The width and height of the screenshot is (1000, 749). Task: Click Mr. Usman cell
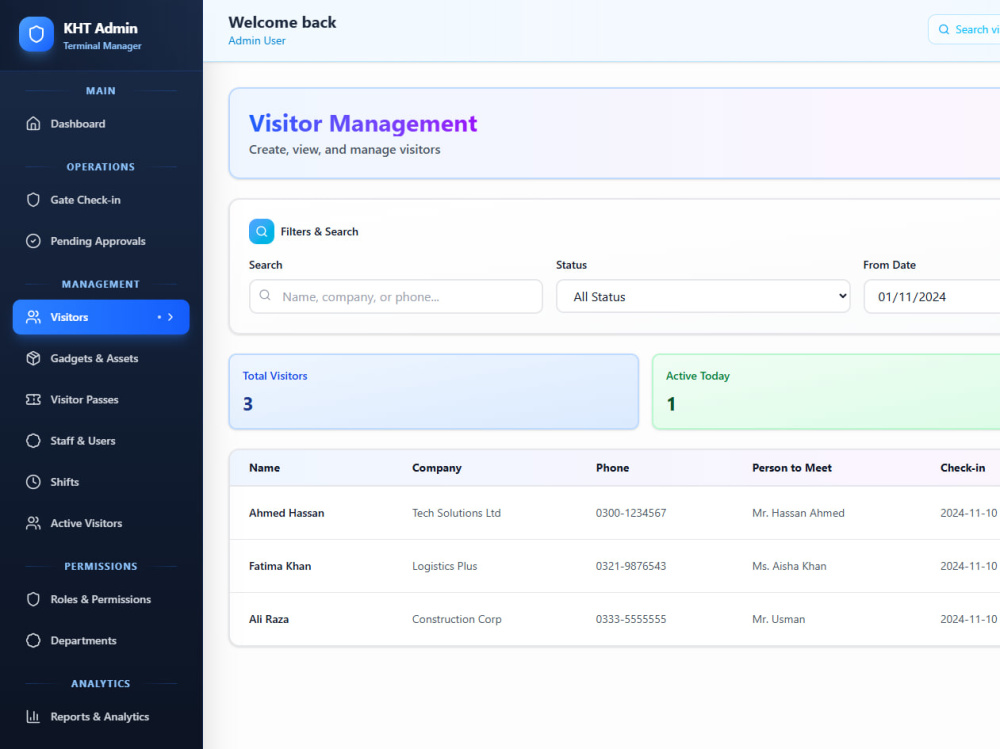pyautogui.click(x=778, y=619)
